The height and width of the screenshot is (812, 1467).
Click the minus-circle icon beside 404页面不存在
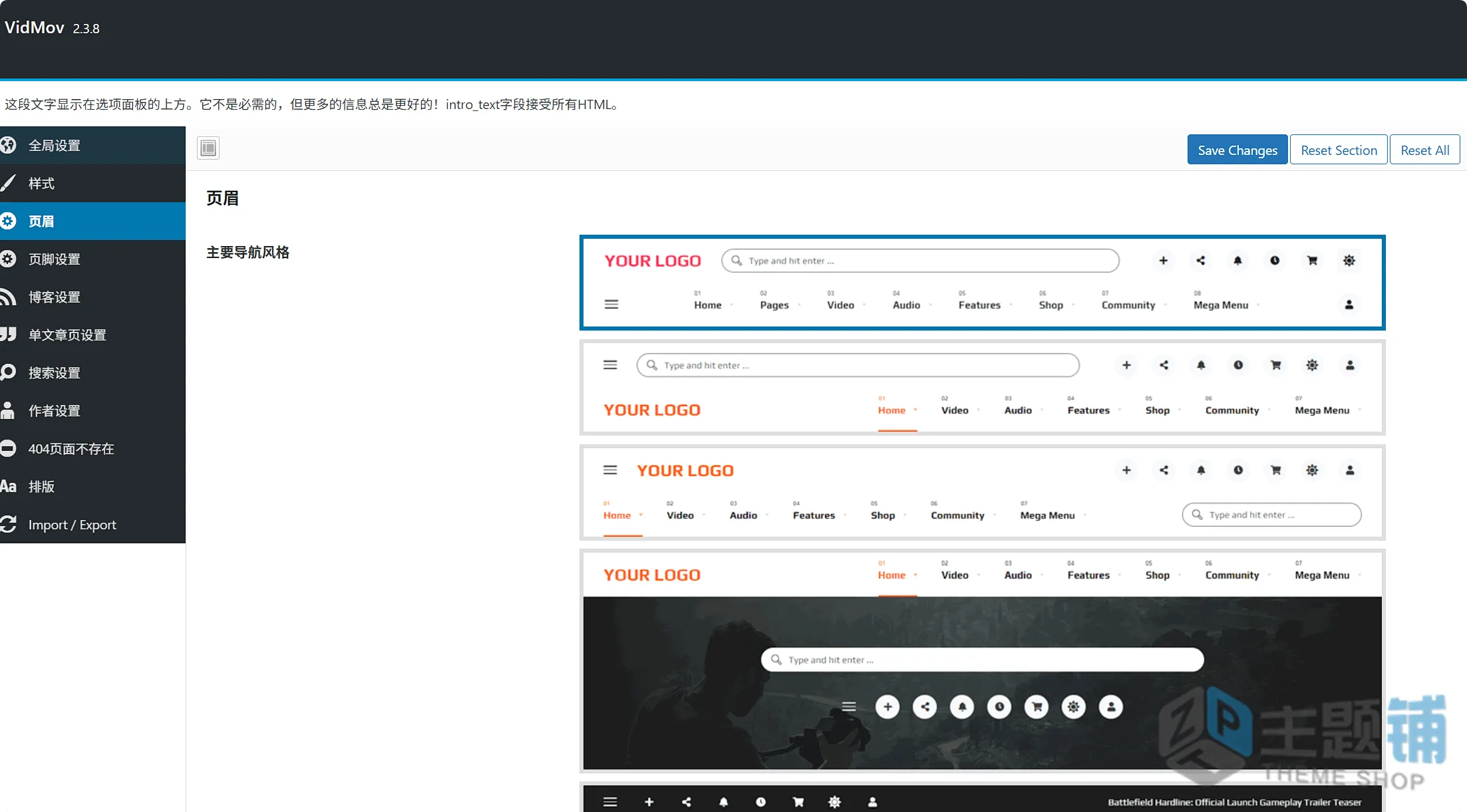[x=8, y=448]
